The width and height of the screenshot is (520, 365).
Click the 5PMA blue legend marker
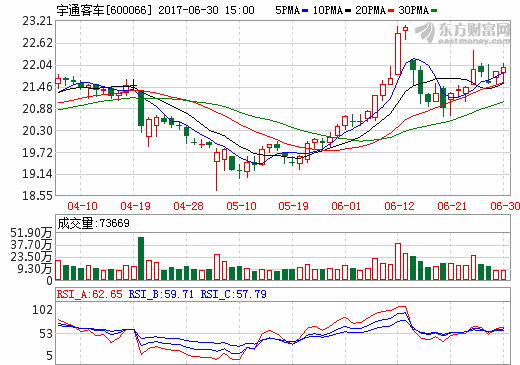tap(305, 11)
